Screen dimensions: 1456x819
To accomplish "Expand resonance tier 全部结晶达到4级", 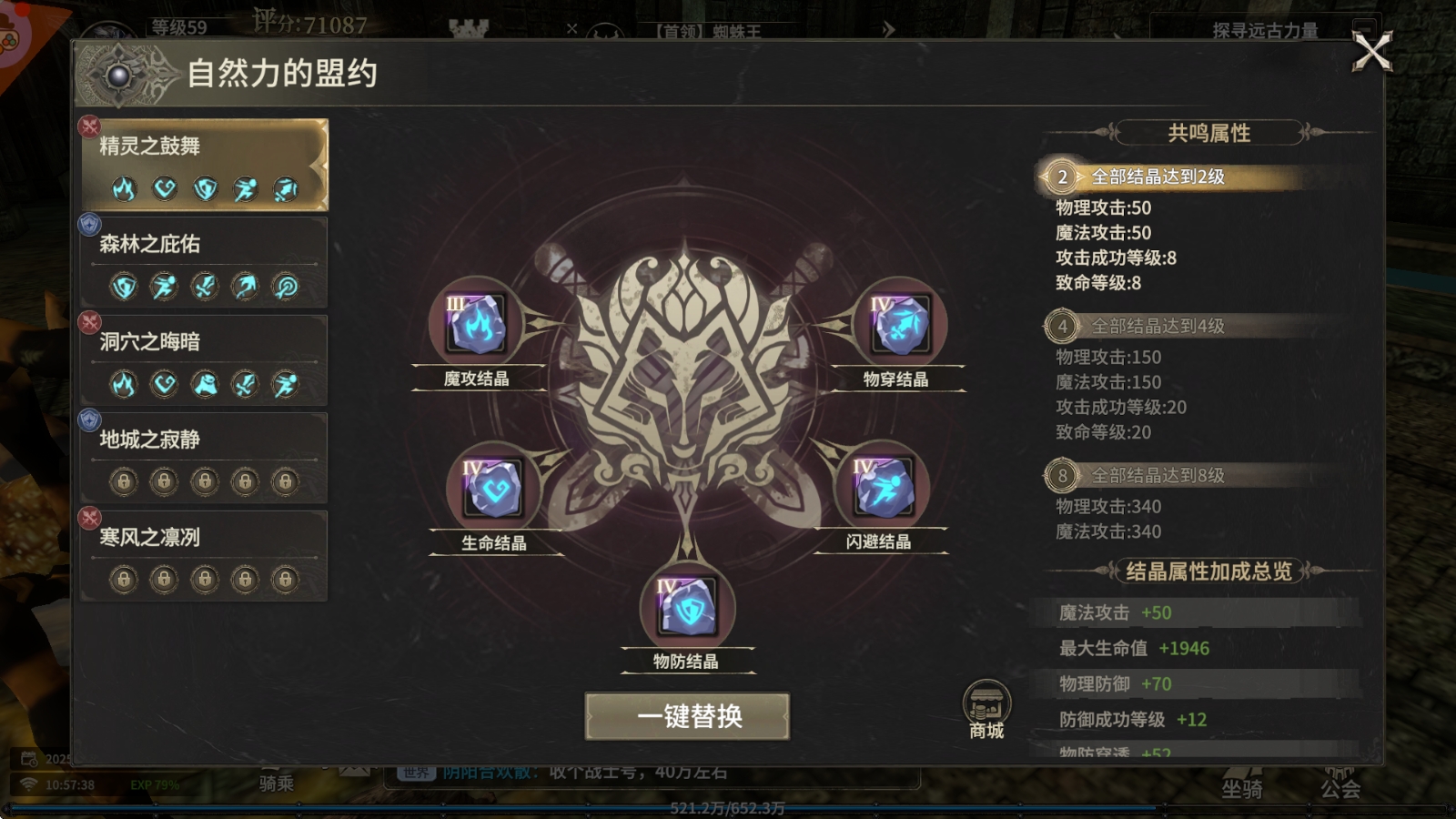I will tap(1176, 326).
